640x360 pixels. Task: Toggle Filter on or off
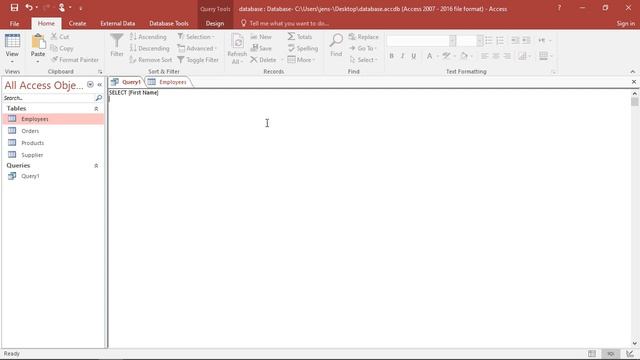point(198,60)
